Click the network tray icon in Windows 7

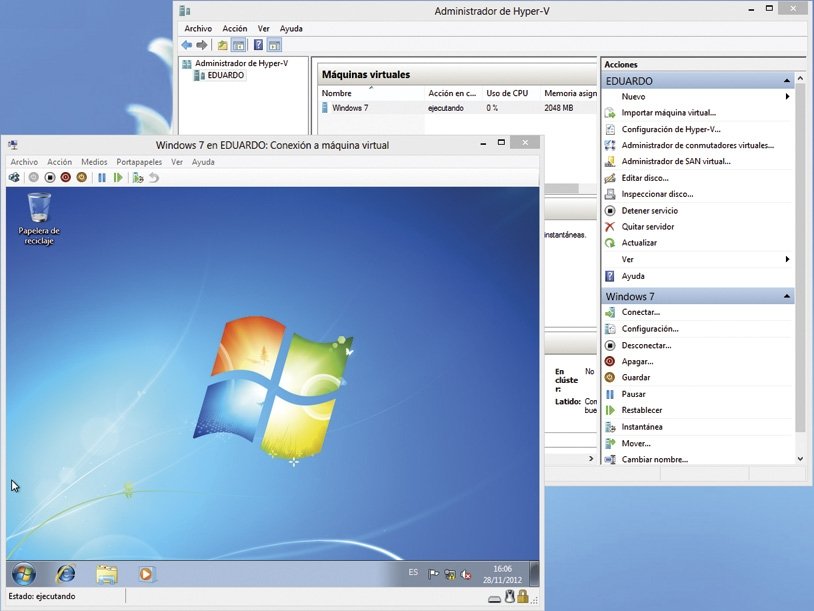click(x=450, y=574)
